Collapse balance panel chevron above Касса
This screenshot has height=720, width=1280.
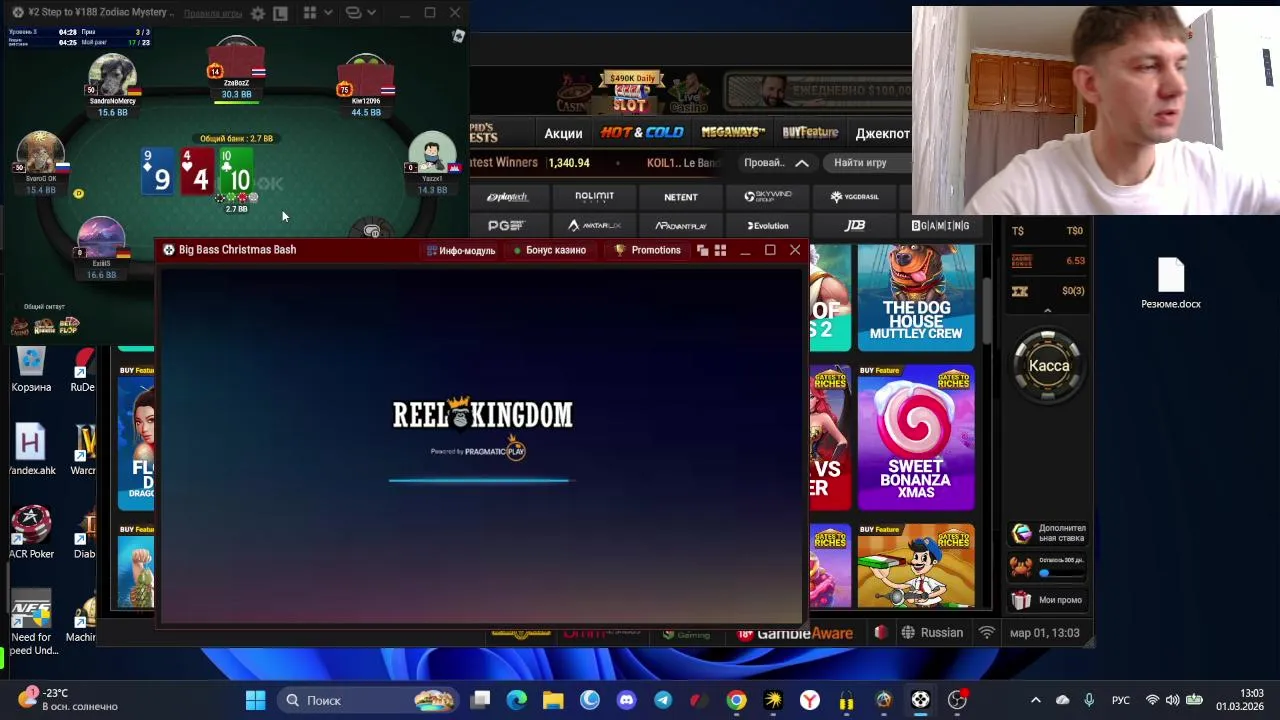tap(1047, 311)
